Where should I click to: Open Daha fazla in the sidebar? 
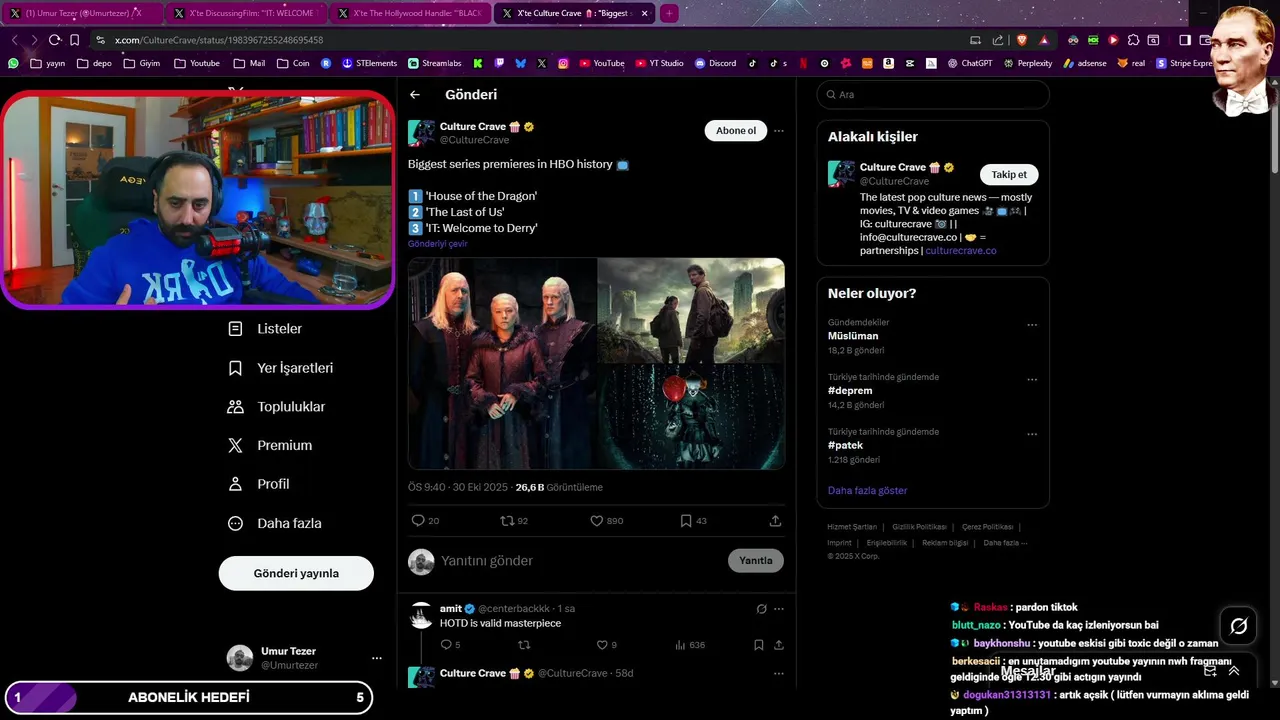275,523
